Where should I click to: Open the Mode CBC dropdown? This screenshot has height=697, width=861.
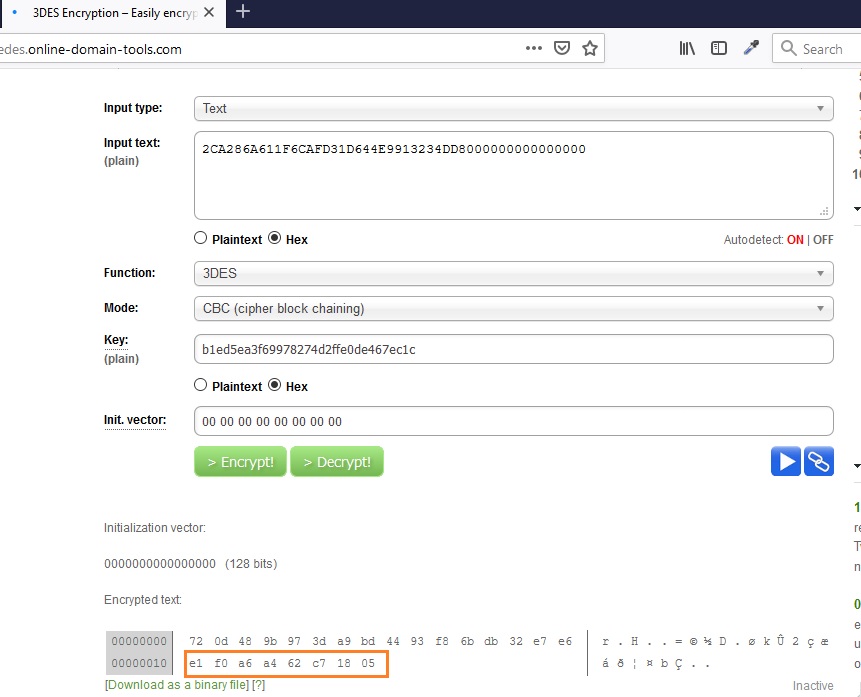coord(513,309)
